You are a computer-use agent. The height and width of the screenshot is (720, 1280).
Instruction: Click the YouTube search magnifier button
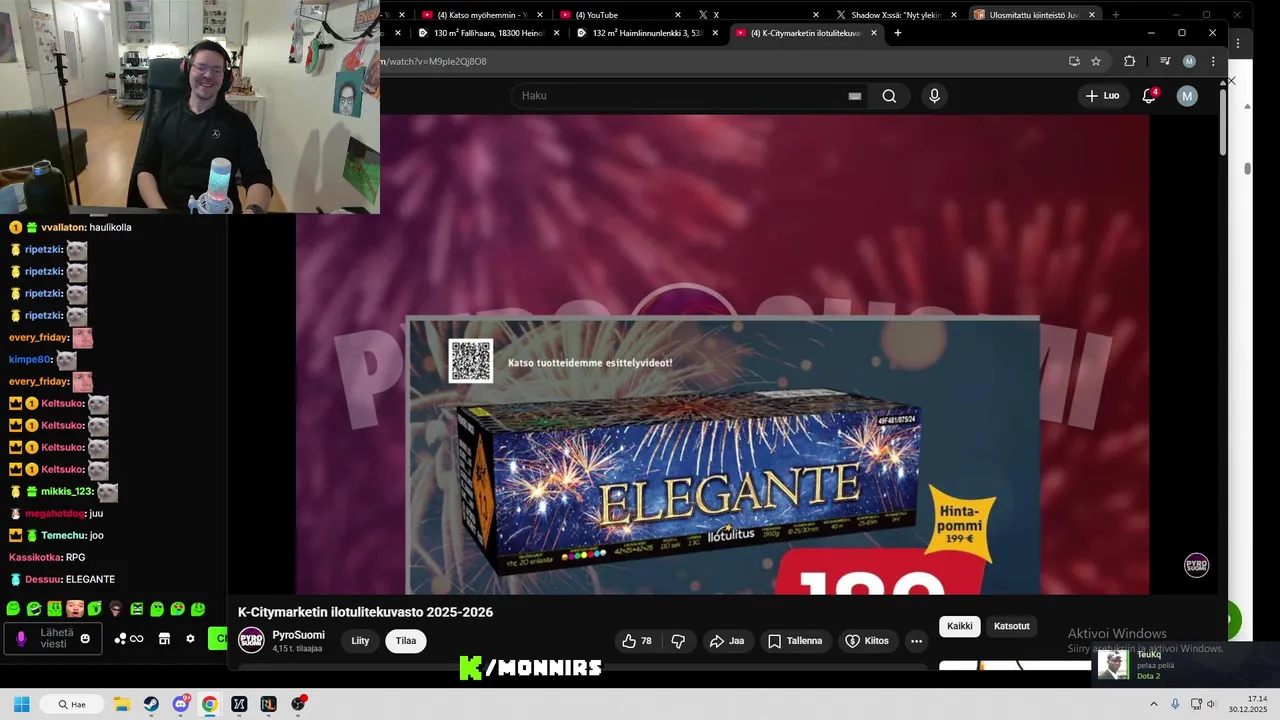(889, 96)
